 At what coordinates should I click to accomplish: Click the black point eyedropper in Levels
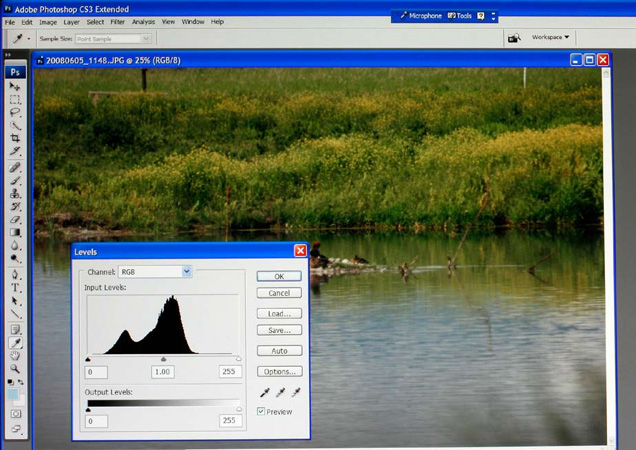pos(265,393)
